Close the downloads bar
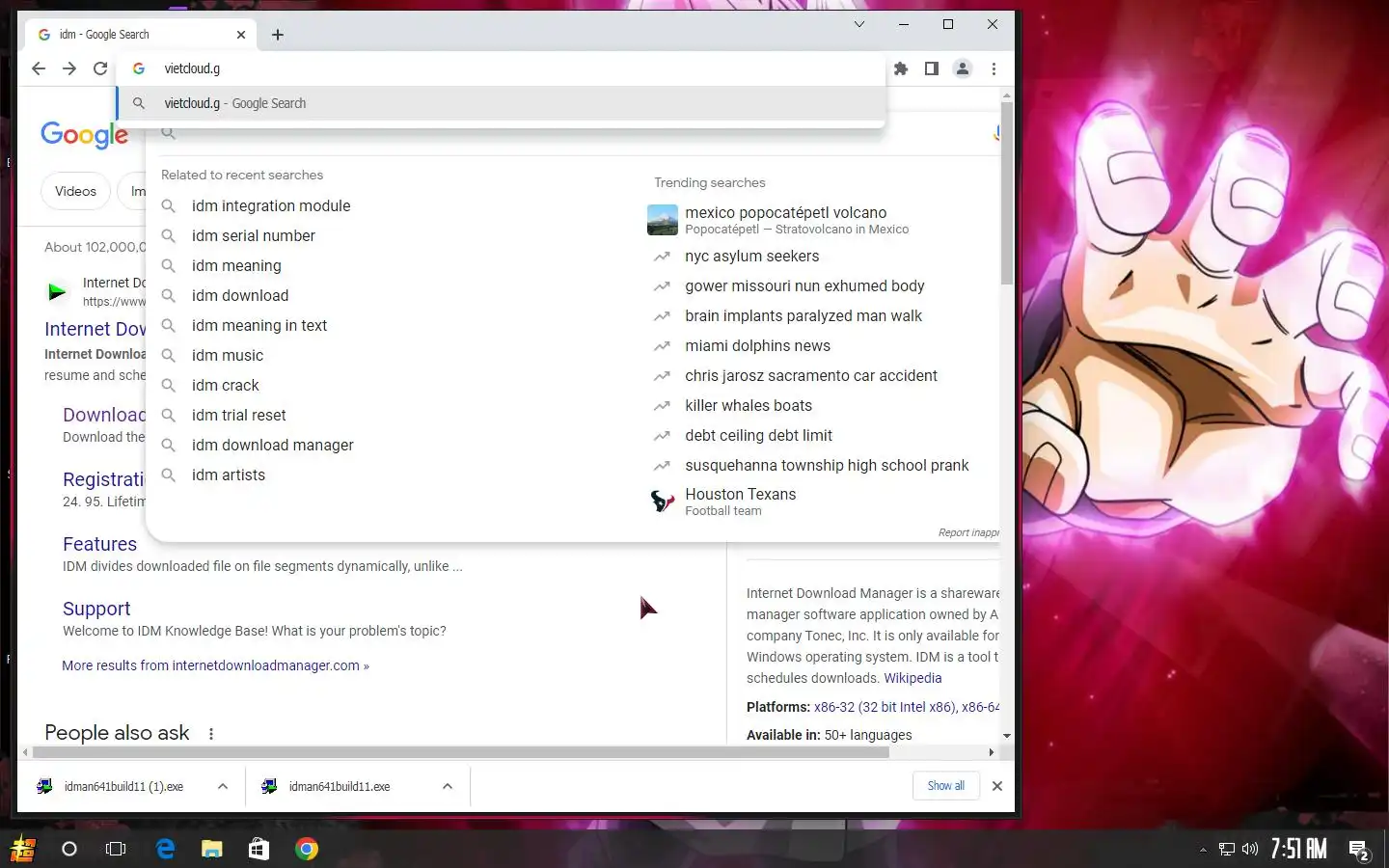Viewport: 1389px width, 868px height. coord(997,786)
